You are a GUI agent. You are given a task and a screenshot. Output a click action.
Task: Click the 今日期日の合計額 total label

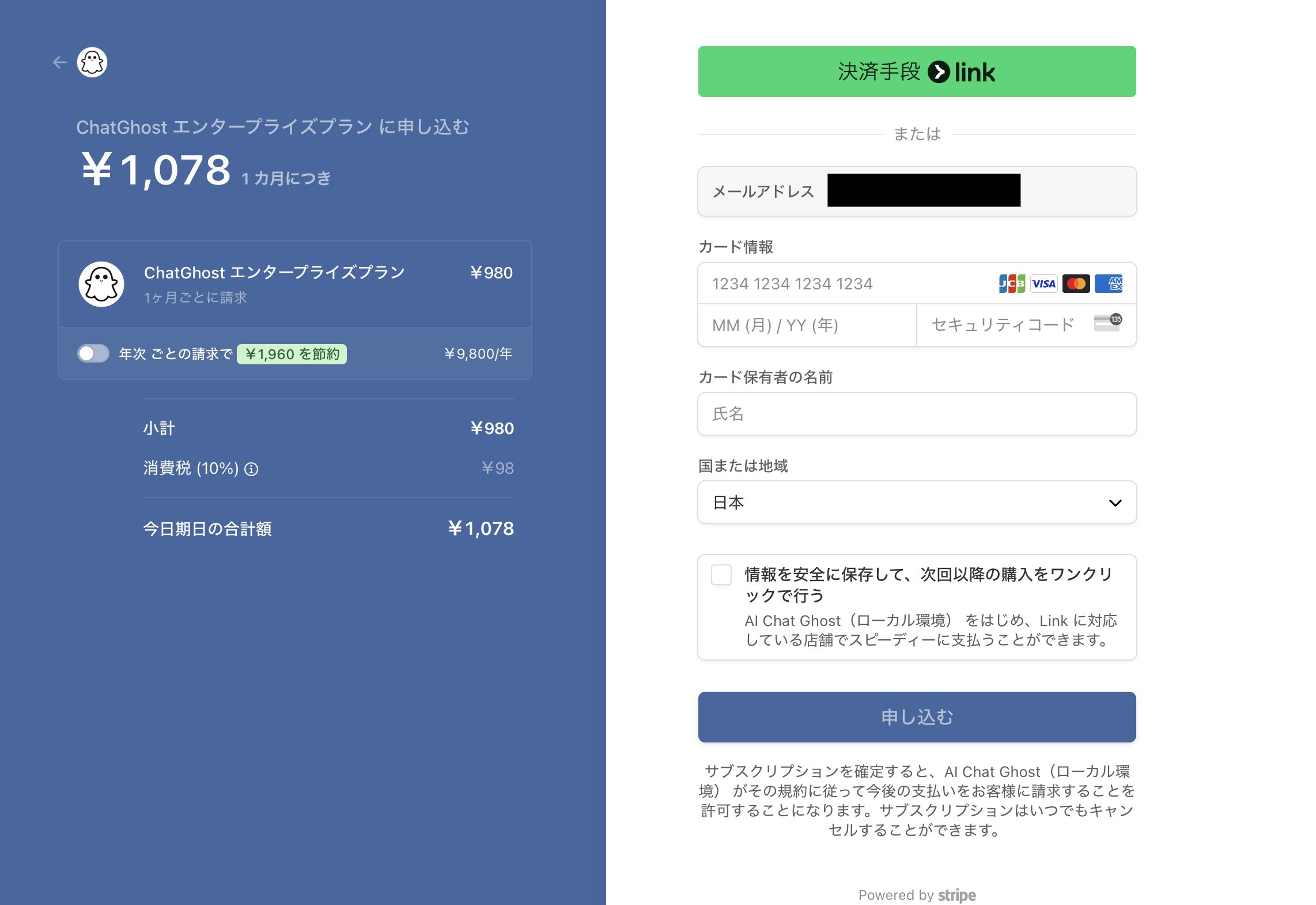207,529
